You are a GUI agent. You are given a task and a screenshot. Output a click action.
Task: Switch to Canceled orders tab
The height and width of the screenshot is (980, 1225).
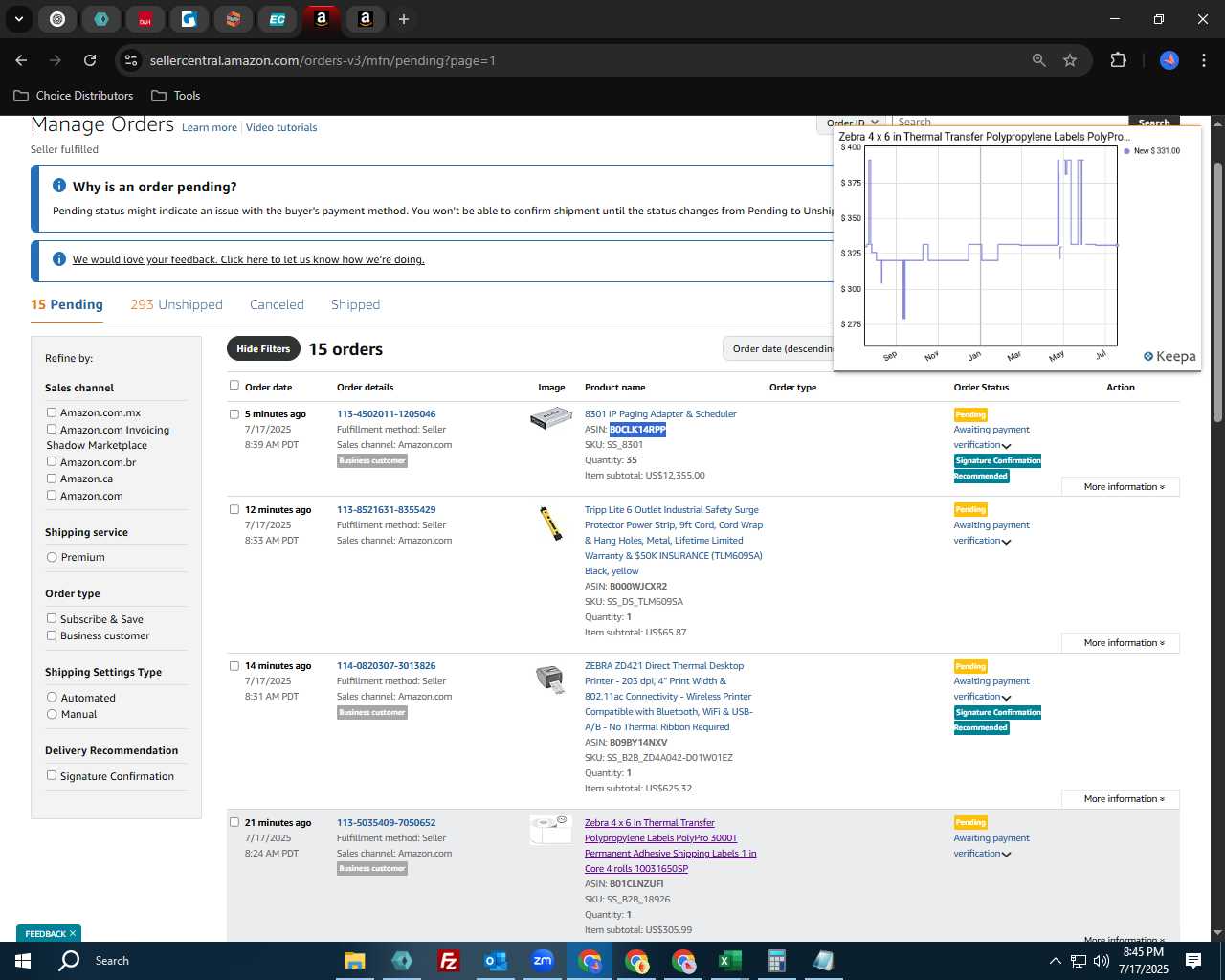click(277, 304)
